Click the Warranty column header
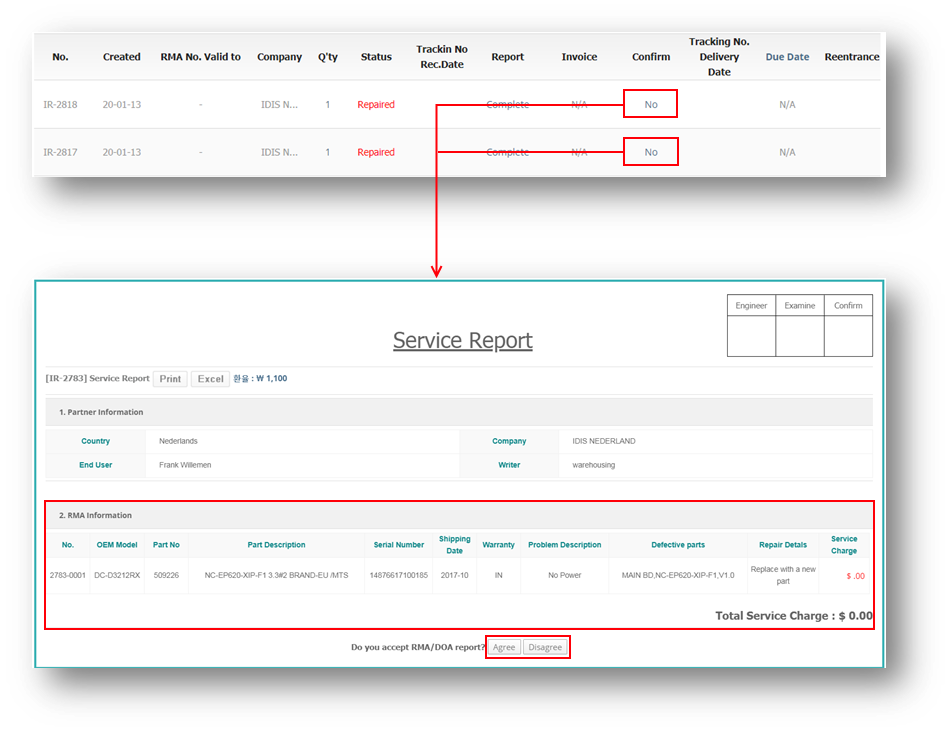This screenshot has height=735, width=951. coord(499,545)
